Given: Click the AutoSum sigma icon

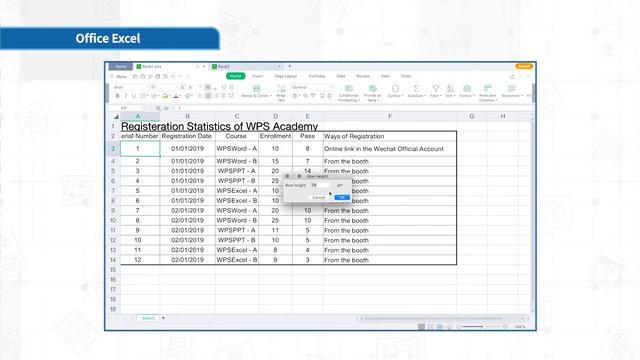Looking at the screenshot, I should 416,88.
